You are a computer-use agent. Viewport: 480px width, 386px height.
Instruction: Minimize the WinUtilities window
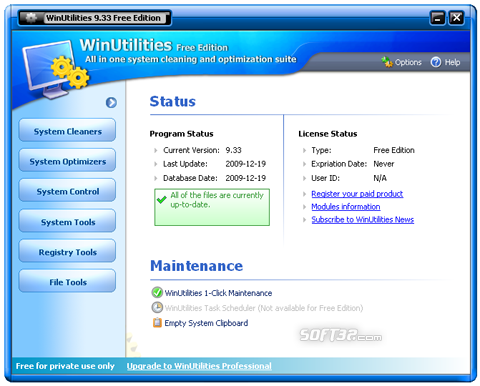pos(437,18)
